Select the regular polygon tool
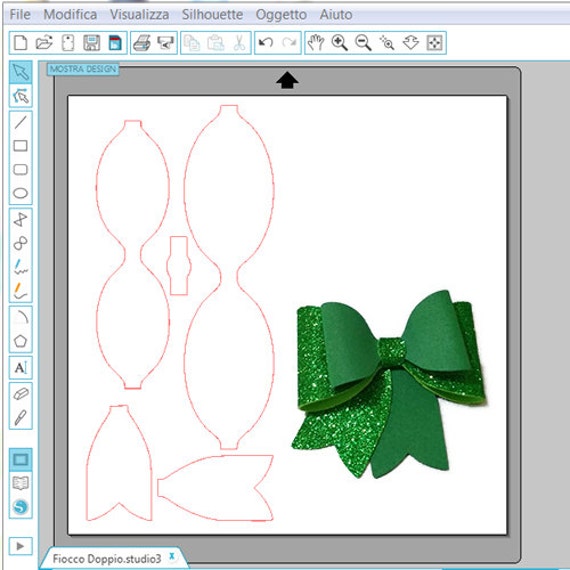The image size is (570, 570). 21,341
